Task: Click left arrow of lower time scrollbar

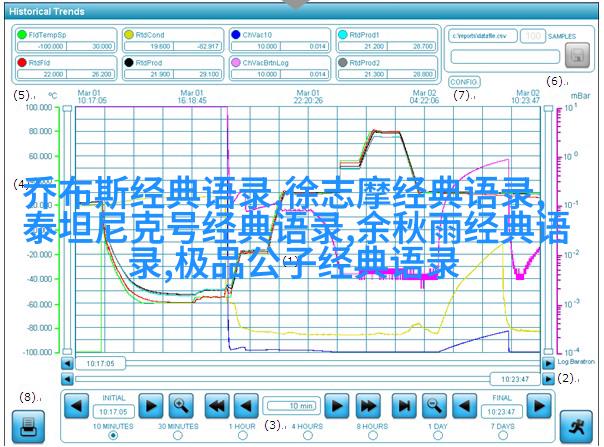Action: (67, 379)
